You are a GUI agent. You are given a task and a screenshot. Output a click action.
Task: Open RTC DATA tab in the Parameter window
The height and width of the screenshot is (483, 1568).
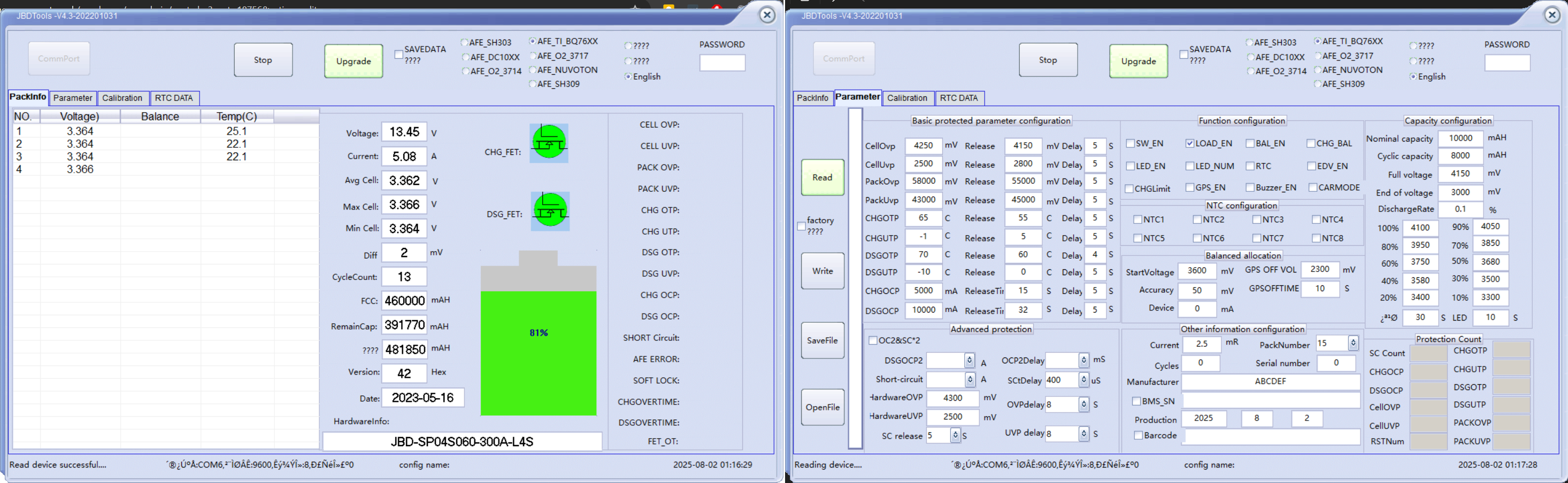[x=958, y=98]
